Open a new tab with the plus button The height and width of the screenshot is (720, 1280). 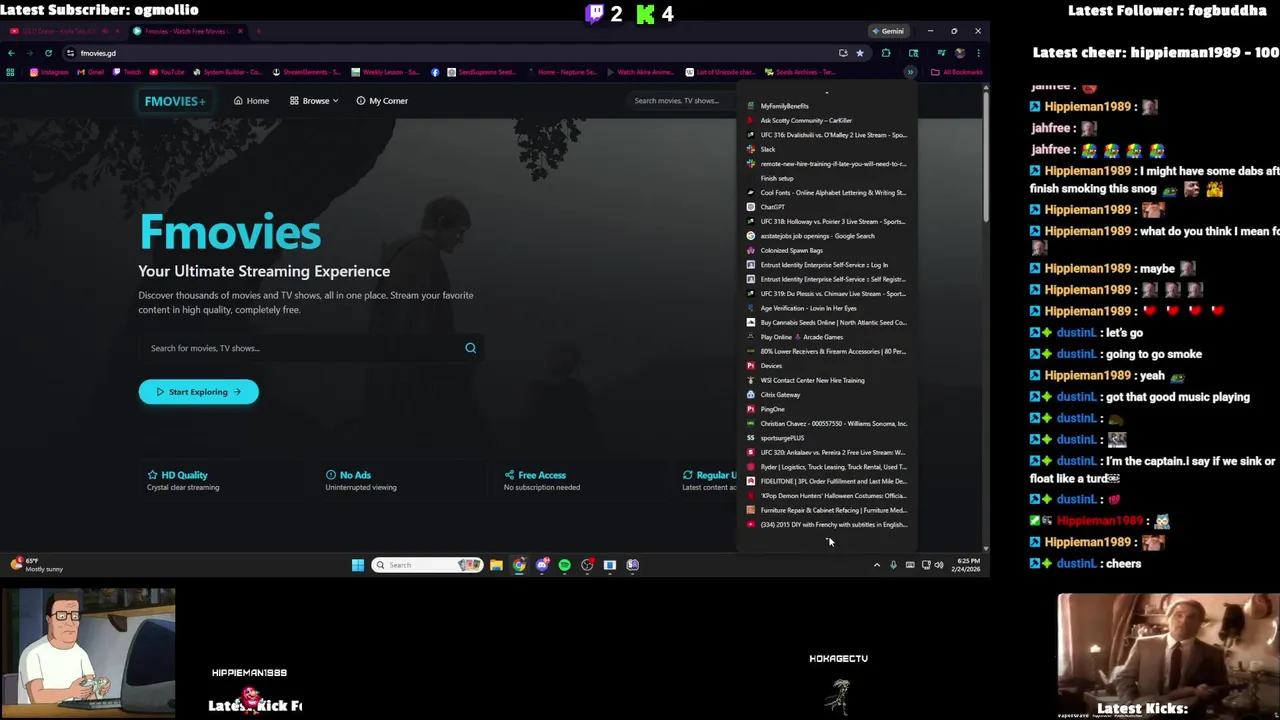click(258, 31)
